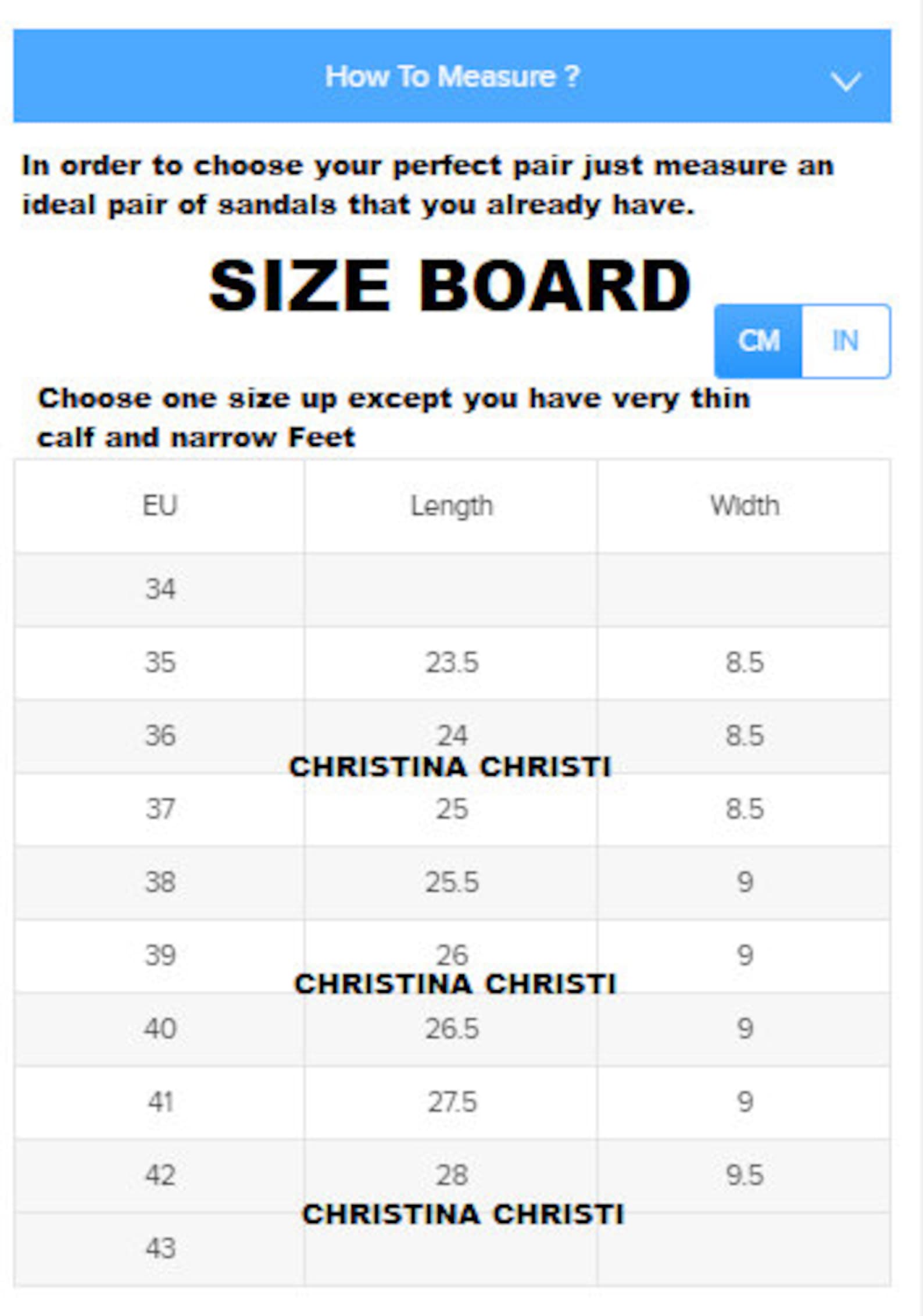Select the EU size 35 cell
923x1316 pixels.
[160, 662]
